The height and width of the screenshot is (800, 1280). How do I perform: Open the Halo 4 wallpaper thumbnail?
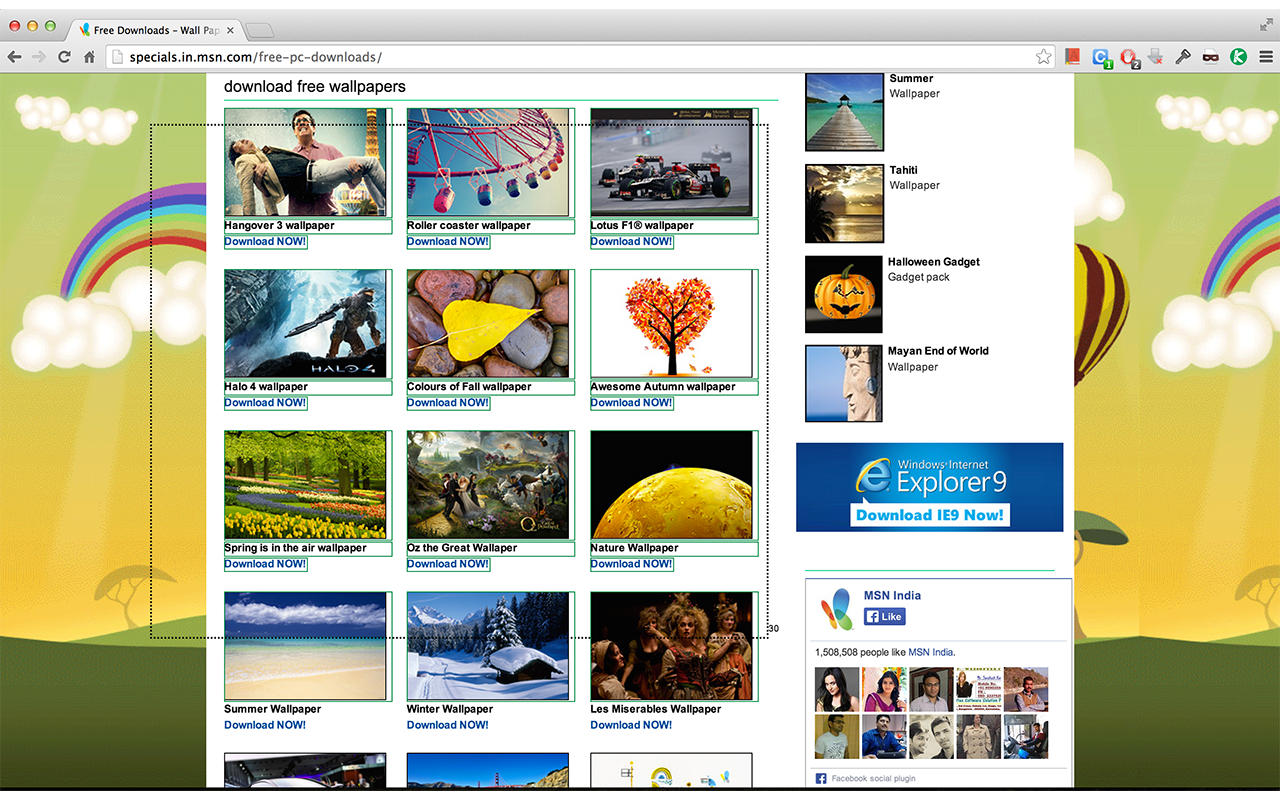coord(305,323)
